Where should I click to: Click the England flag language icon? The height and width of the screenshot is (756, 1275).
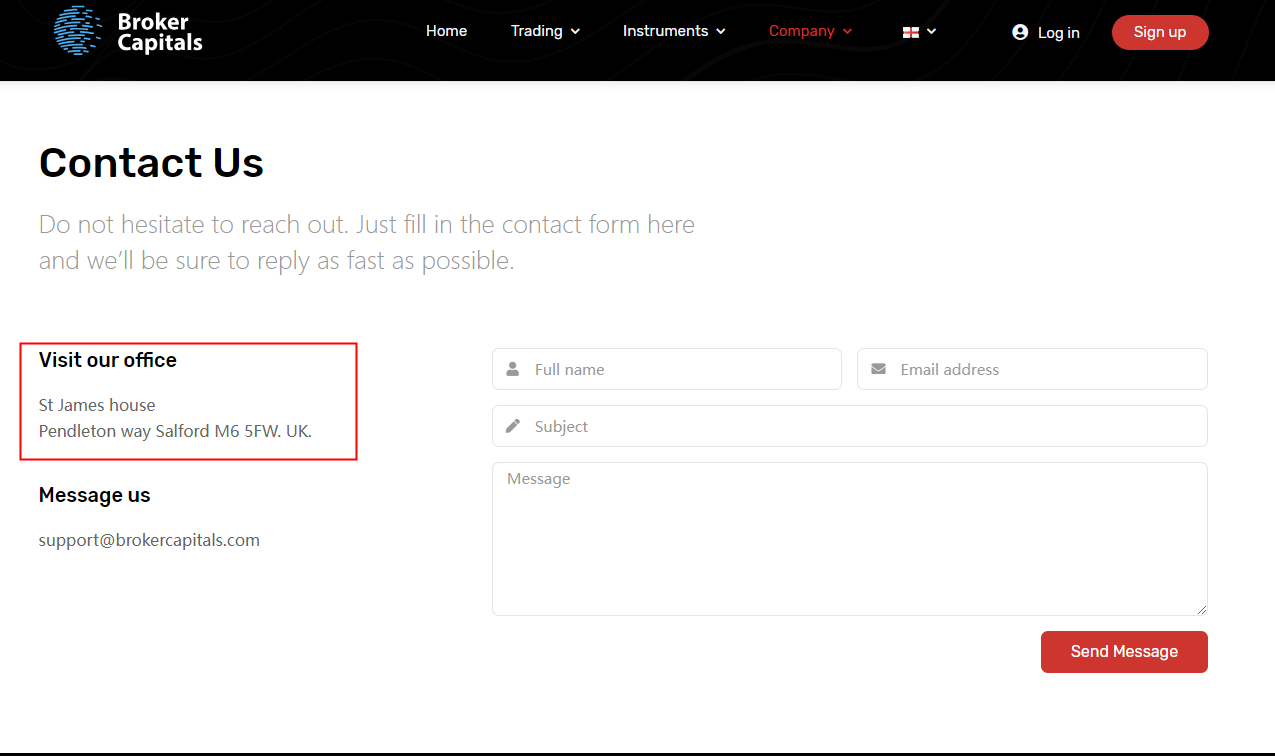pyautogui.click(x=910, y=32)
